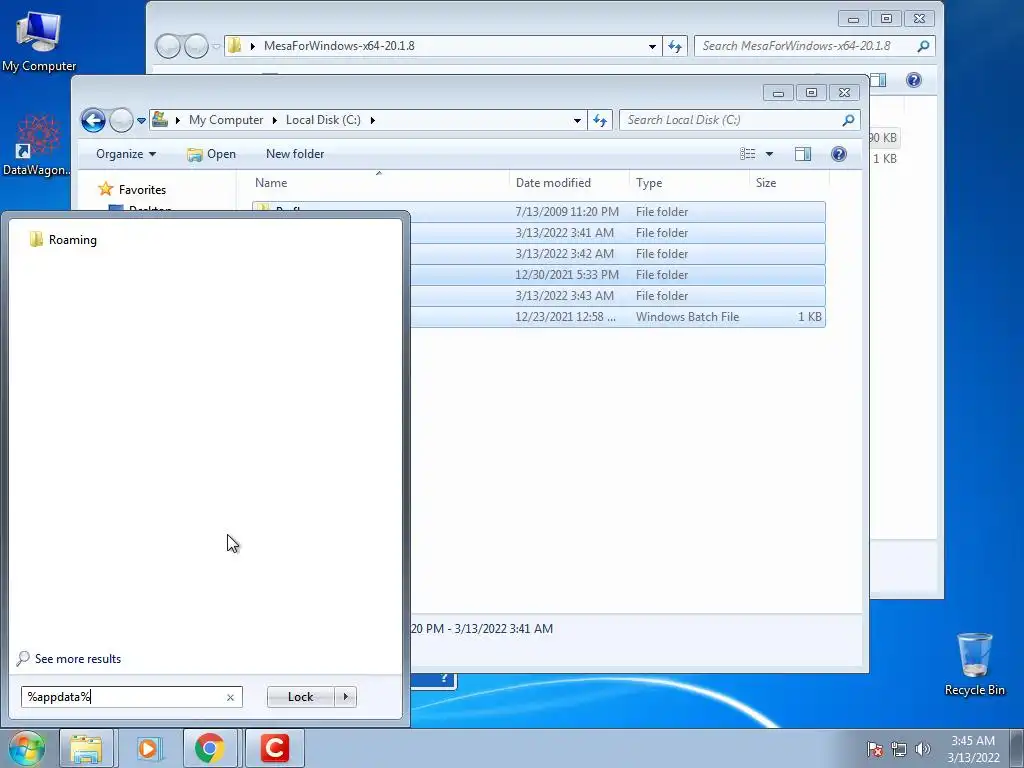Select the Windows Batch File row
Screen dimensions: 1024x768
pos(618,317)
